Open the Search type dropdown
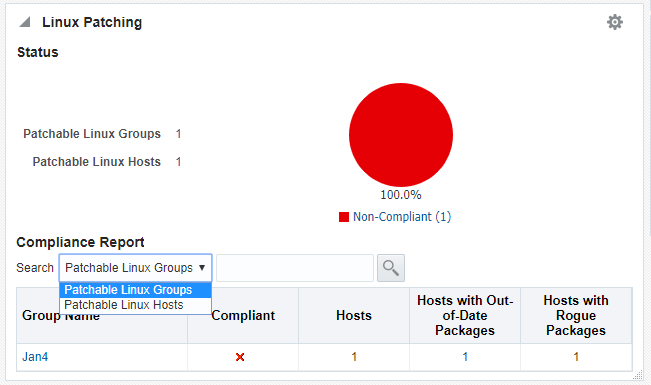This screenshot has width=651, height=385. (x=135, y=268)
